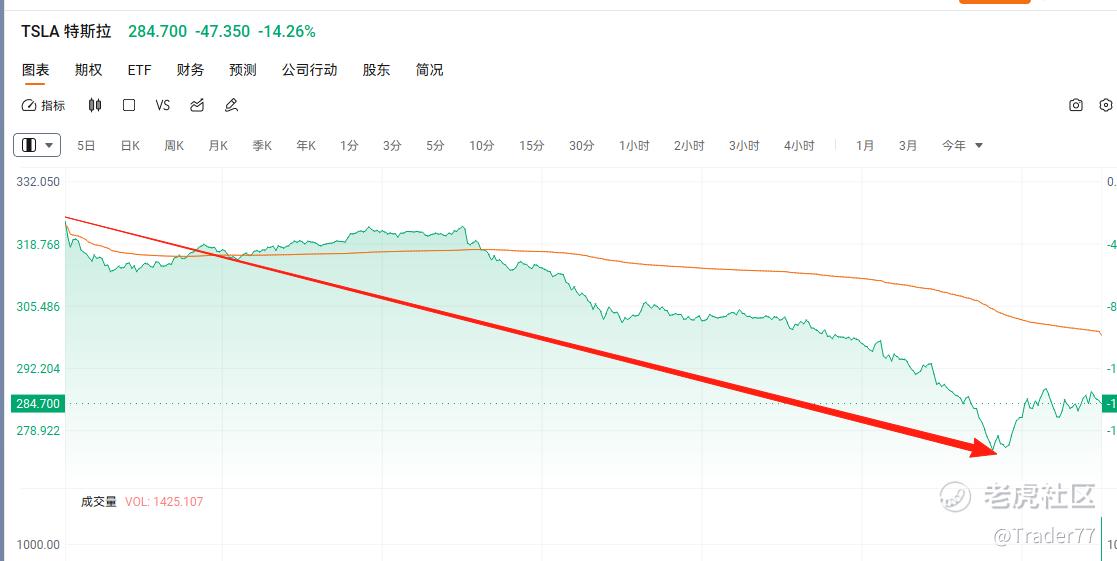Click the area chart overlay icon
This screenshot has width=1117, height=561.
[x=197, y=105]
